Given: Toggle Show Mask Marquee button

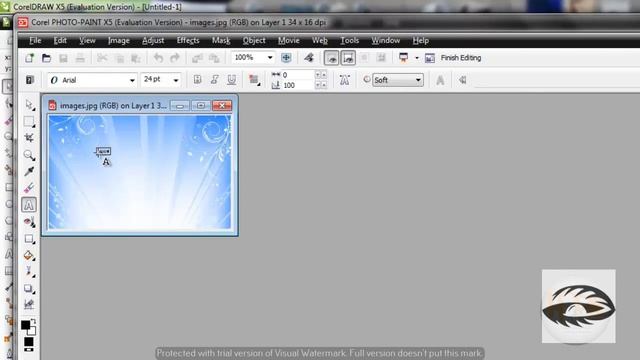Looking at the screenshot, I should pyautogui.click(x=331, y=58).
